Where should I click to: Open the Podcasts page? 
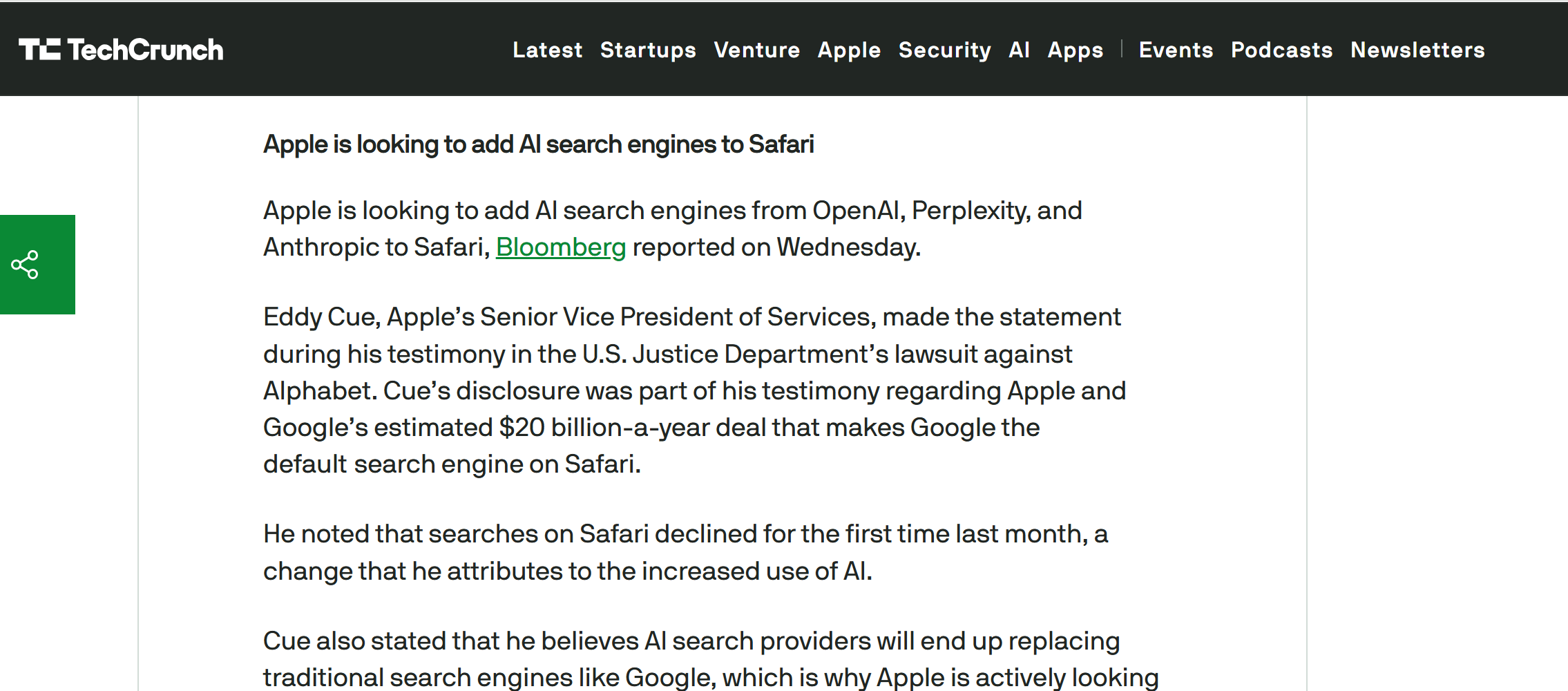tap(1281, 50)
